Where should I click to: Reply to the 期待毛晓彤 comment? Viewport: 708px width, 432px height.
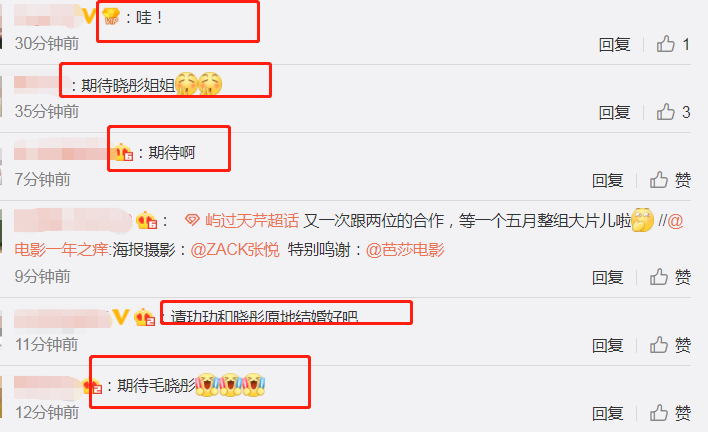(x=608, y=413)
